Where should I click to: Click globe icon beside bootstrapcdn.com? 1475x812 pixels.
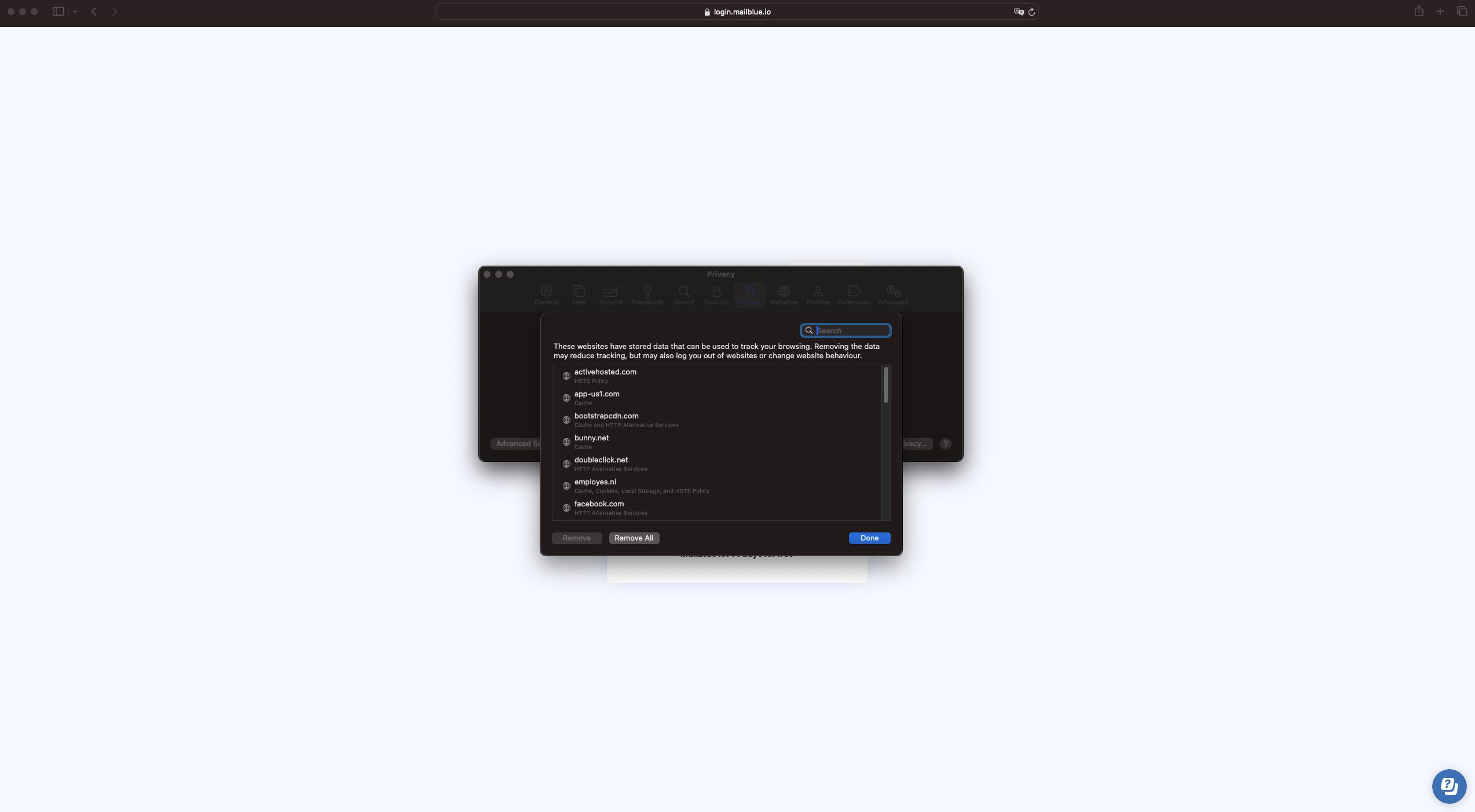click(x=566, y=420)
